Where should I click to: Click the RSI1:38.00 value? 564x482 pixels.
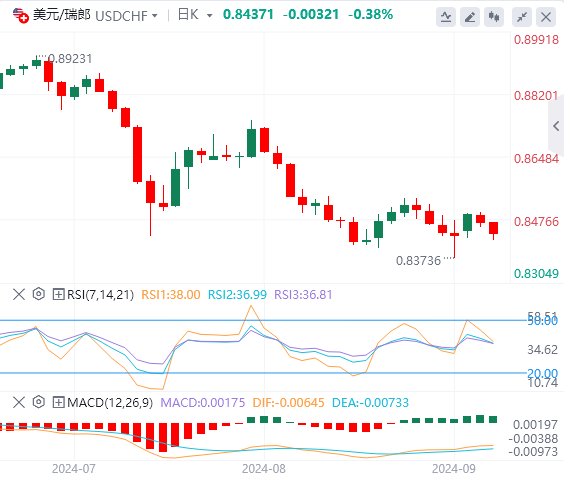click(x=170, y=295)
